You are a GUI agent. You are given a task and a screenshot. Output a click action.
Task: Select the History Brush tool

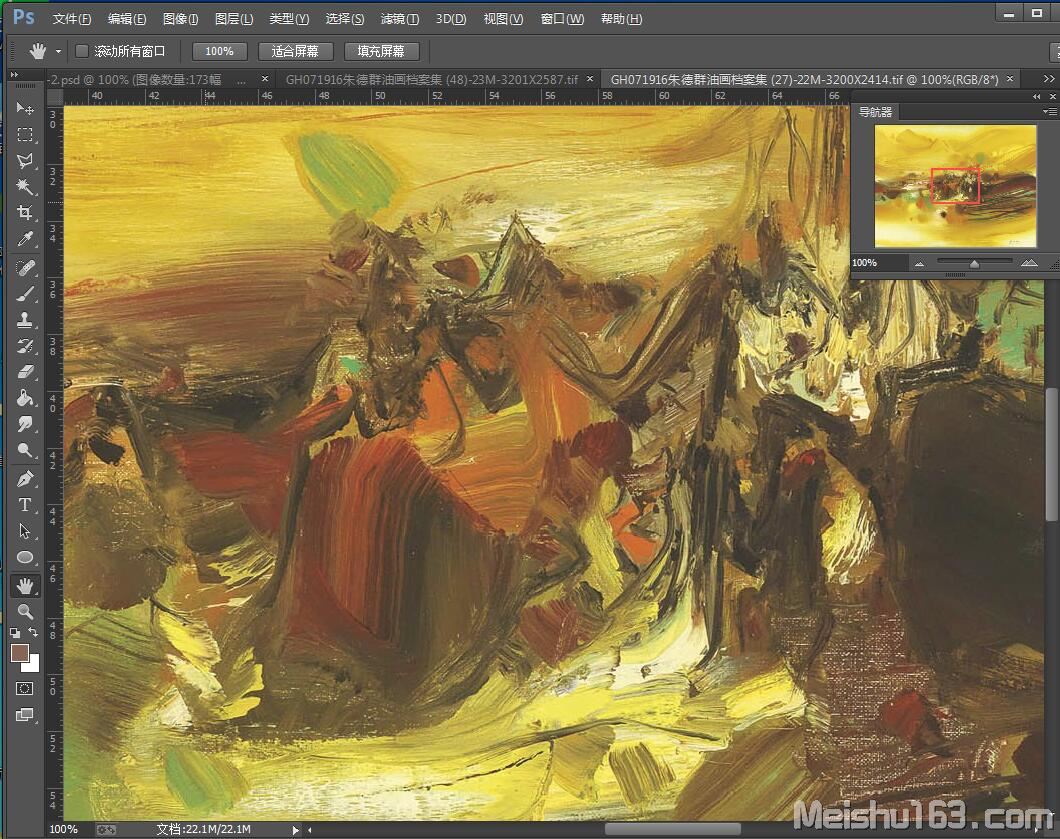point(25,346)
